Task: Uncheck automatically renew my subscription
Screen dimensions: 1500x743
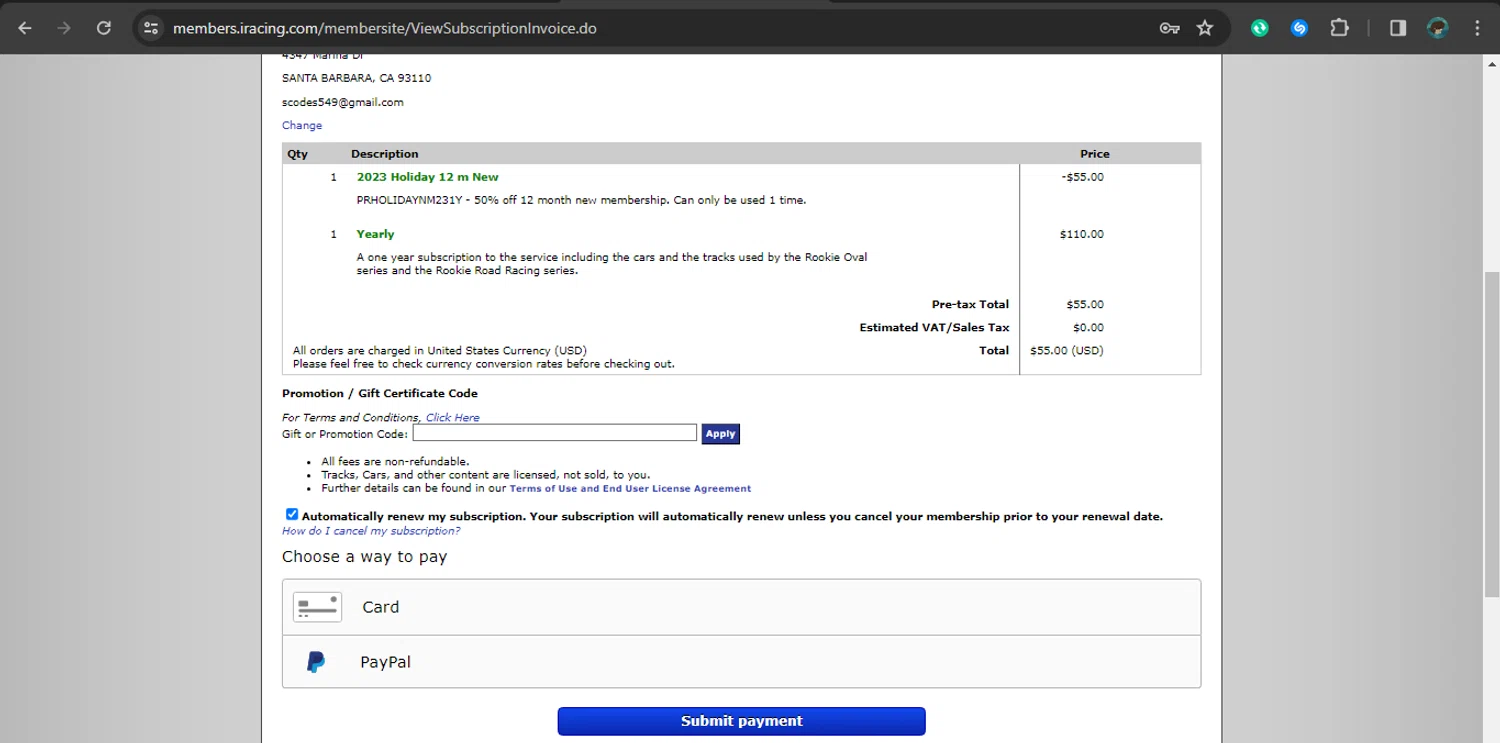Action: [x=292, y=514]
